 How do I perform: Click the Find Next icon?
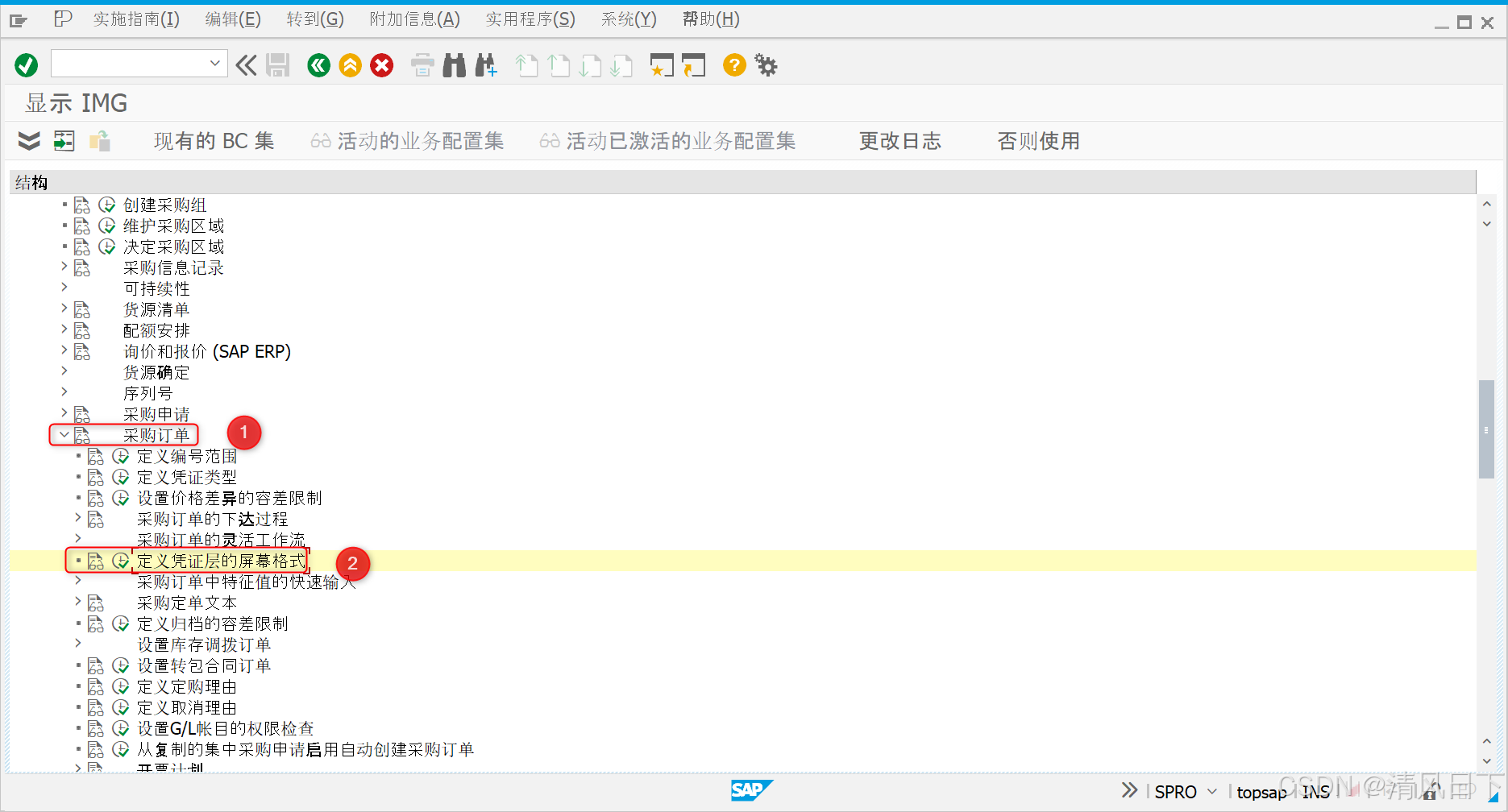click(485, 64)
